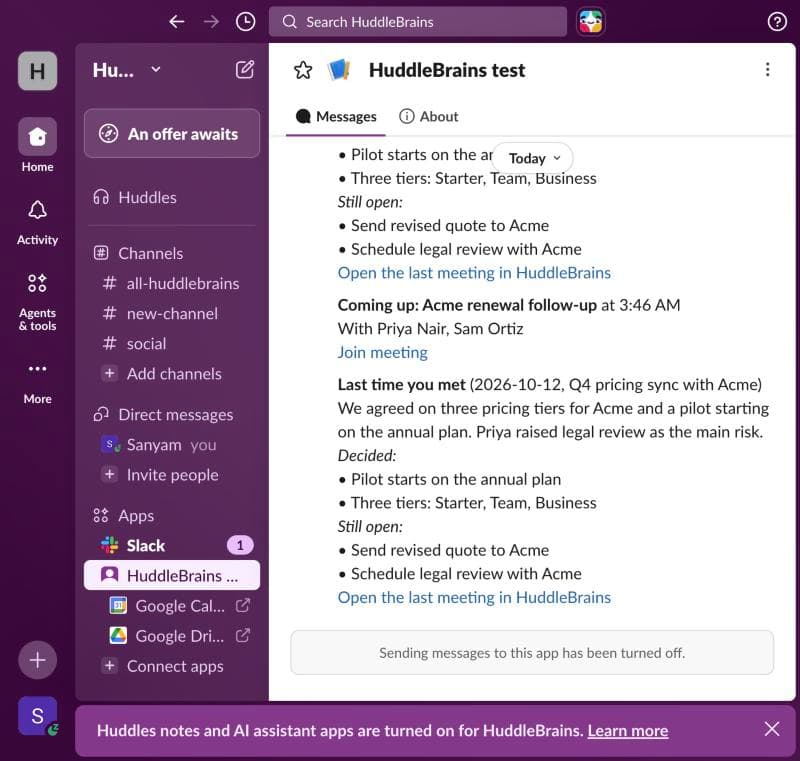Viewport: 800px width, 761px height.
Task: Click the Search HuddleBrains field
Action: point(417,22)
